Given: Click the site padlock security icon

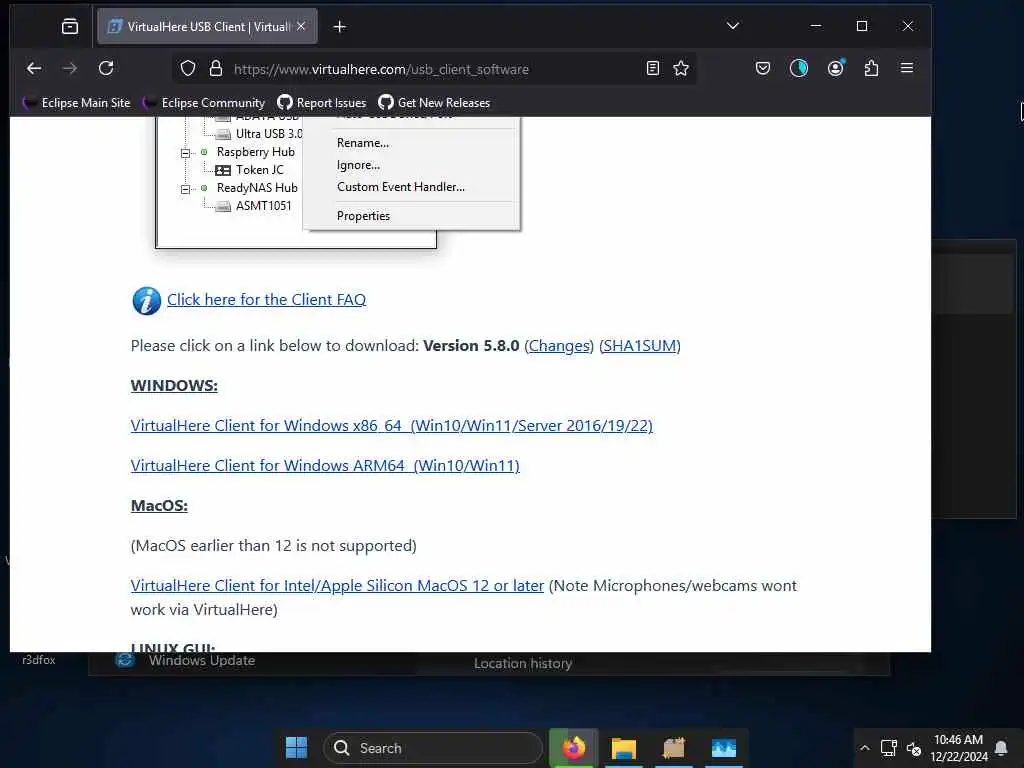Looking at the screenshot, I should click(x=216, y=69).
